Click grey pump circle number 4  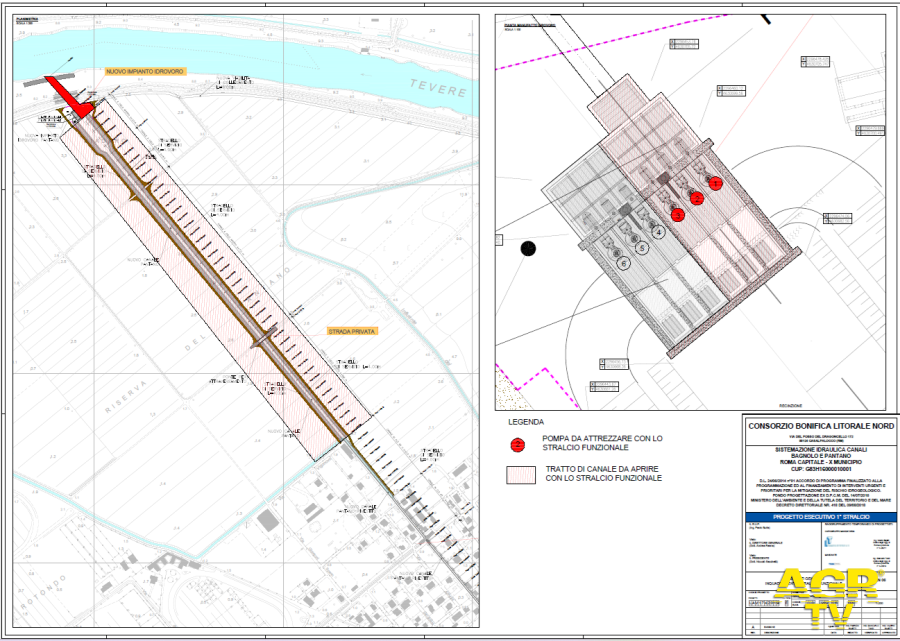[x=658, y=231]
